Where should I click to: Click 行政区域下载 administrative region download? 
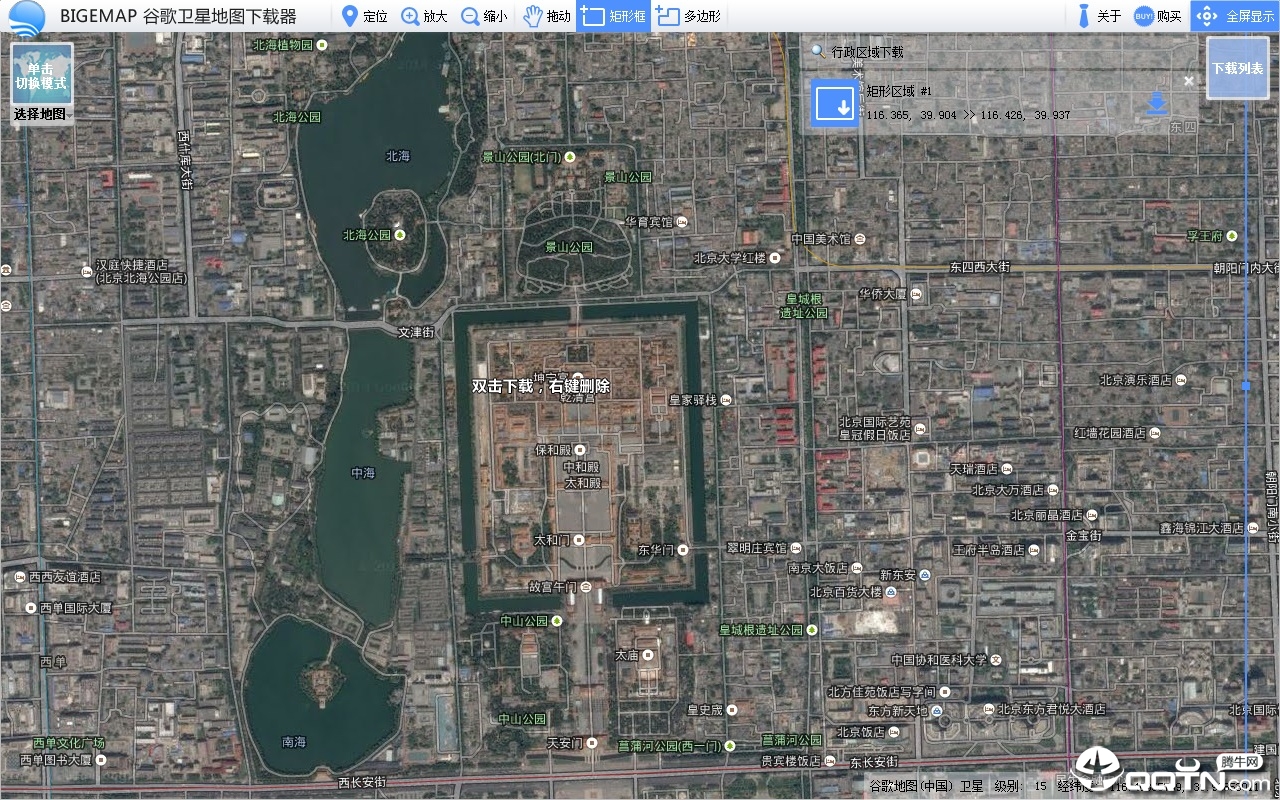coord(867,52)
